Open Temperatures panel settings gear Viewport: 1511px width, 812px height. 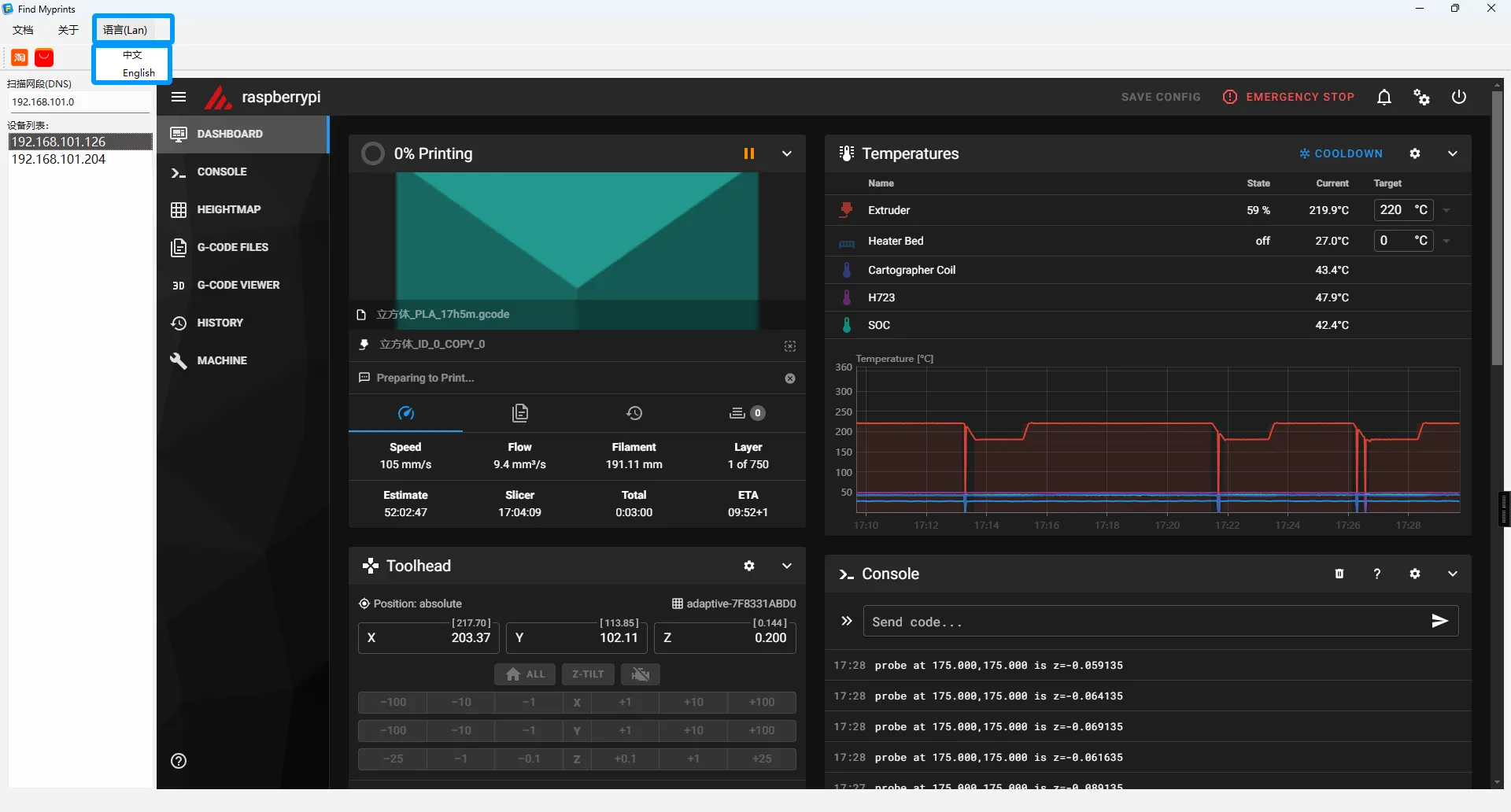click(x=1414, y=153)
